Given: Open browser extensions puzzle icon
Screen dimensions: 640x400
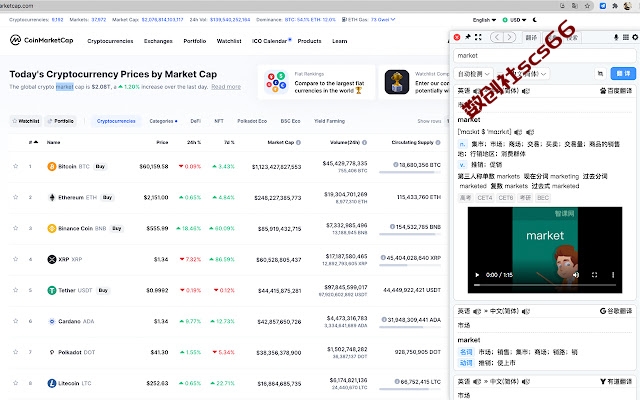Looking at the screenshot, I should tap(615, 6).
